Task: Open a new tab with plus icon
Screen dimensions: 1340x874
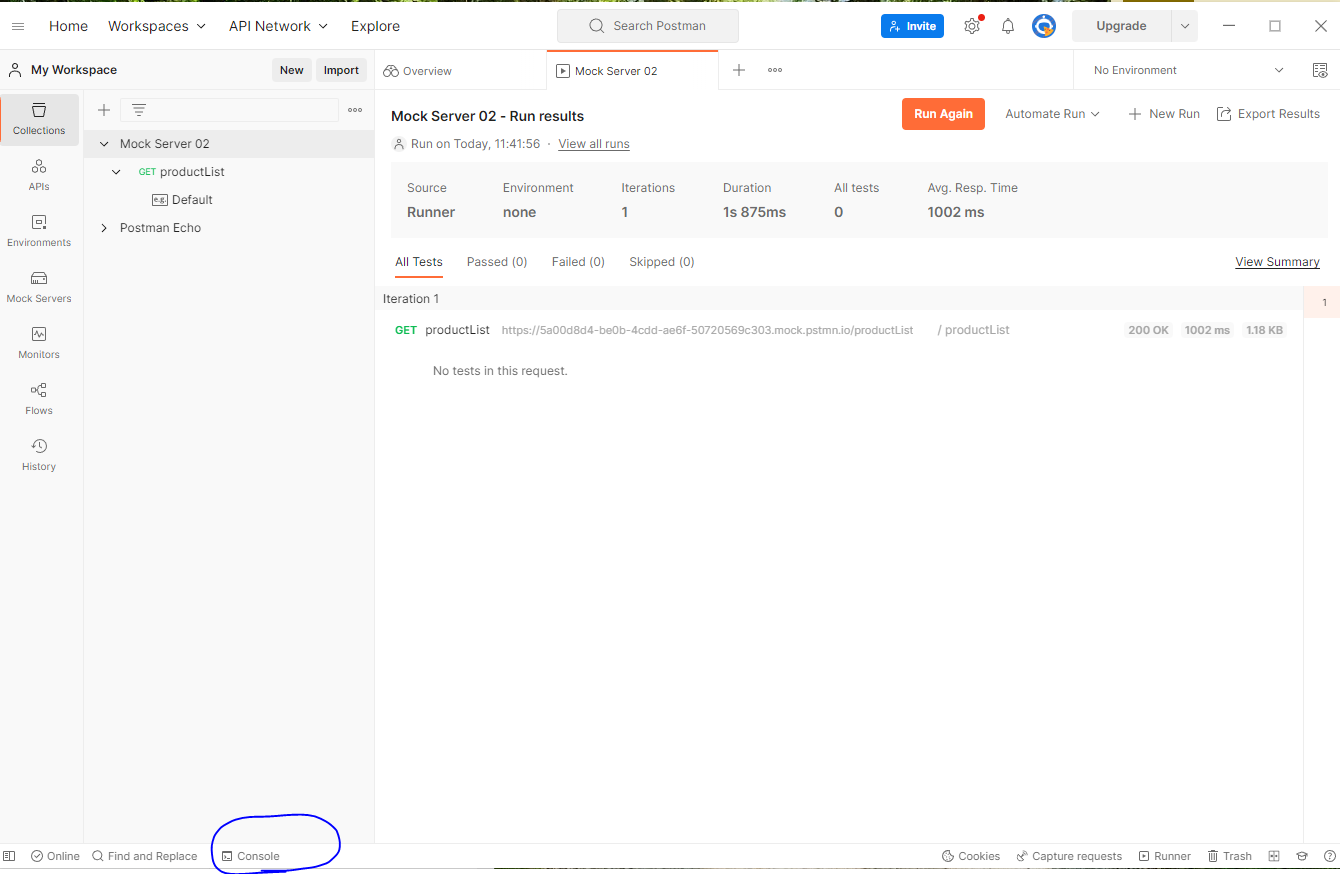Action: click(x=739, y=70)
